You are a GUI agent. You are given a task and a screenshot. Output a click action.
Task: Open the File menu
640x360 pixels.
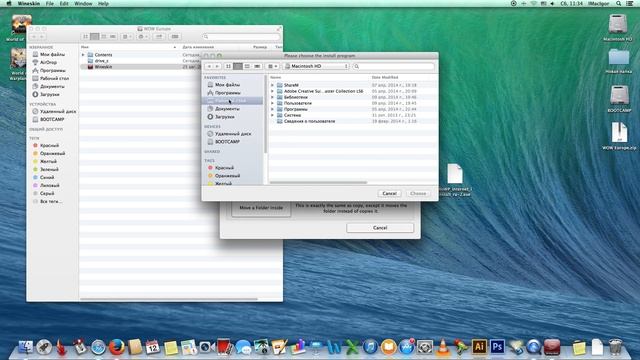[x=50, y=3]
